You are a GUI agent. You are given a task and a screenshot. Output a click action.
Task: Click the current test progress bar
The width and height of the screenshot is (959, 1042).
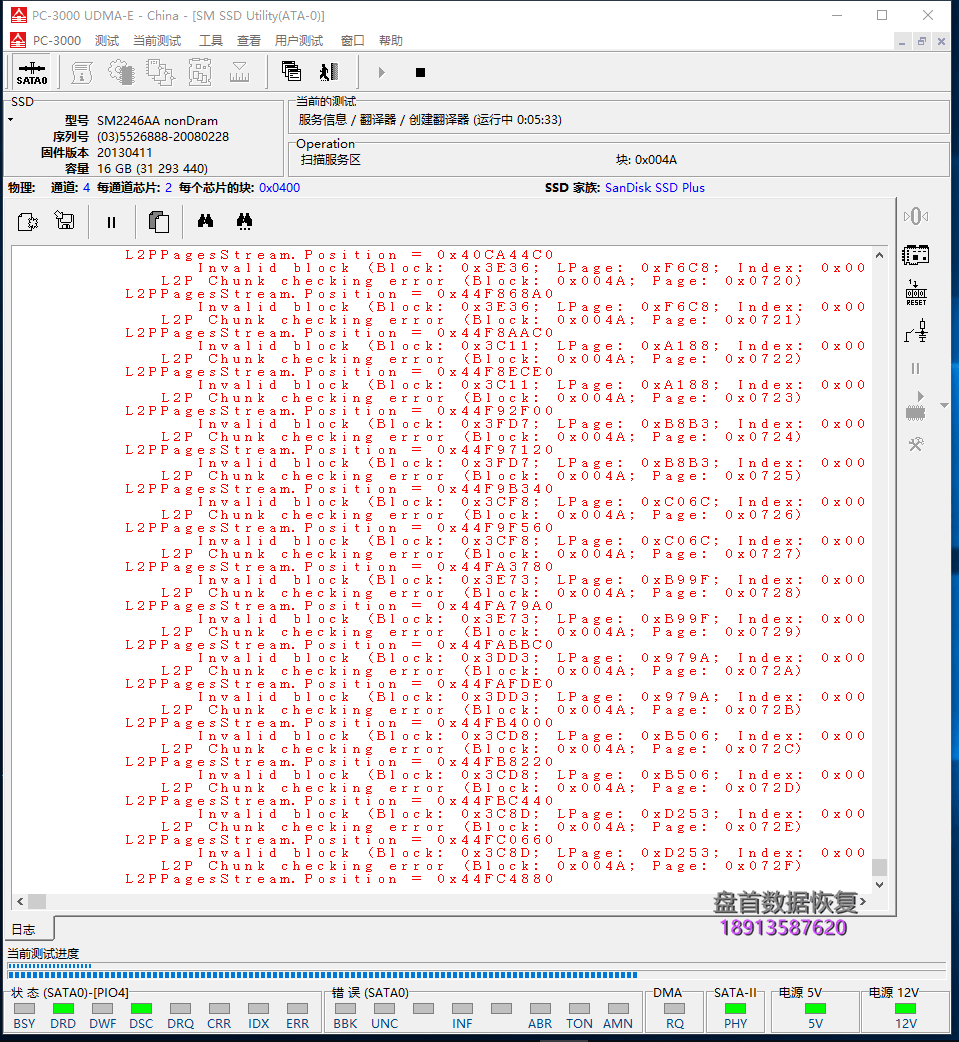click(477, 975)
